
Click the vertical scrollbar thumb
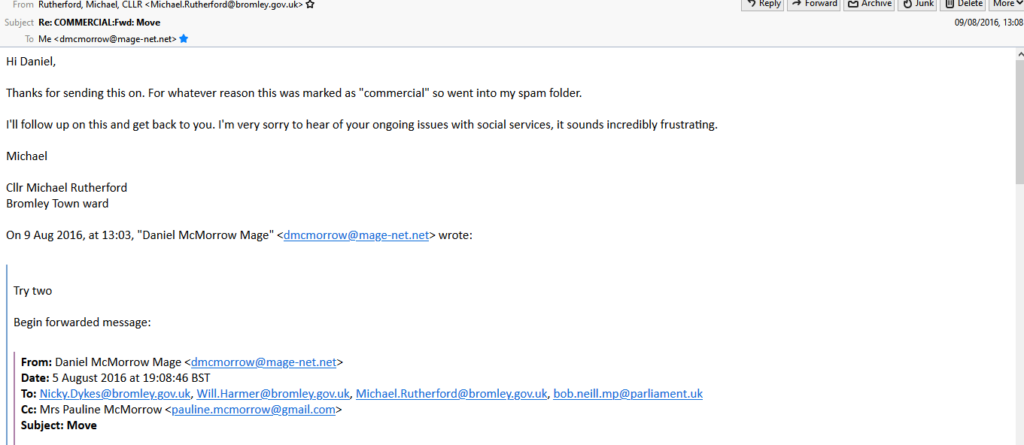pyautogui.click(x=1019, y=121)
